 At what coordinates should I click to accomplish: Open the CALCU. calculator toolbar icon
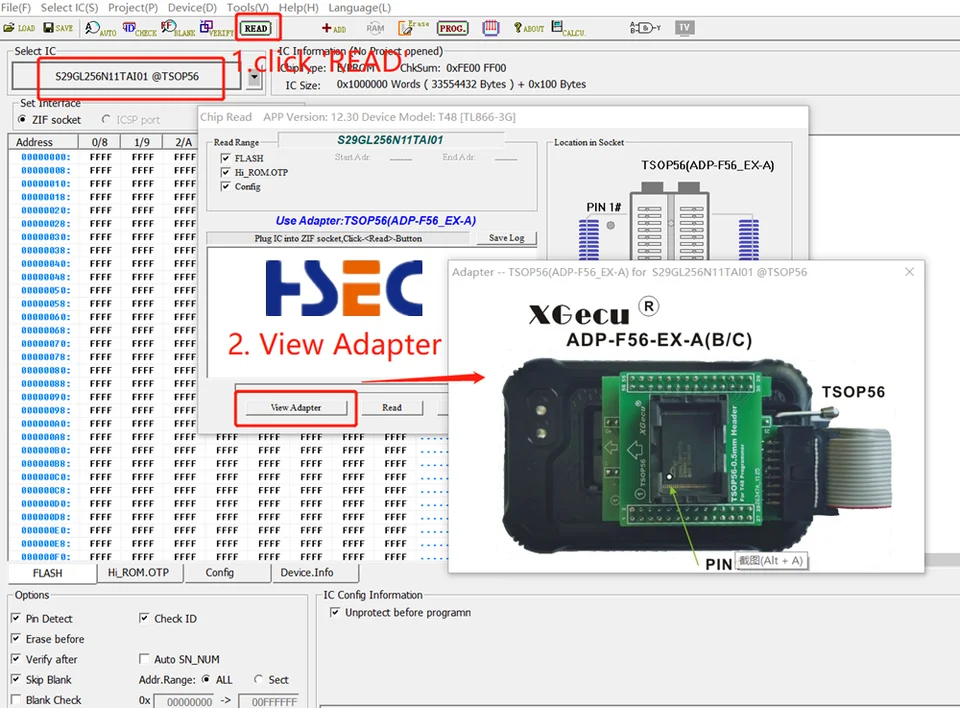[x=568, y=29]
